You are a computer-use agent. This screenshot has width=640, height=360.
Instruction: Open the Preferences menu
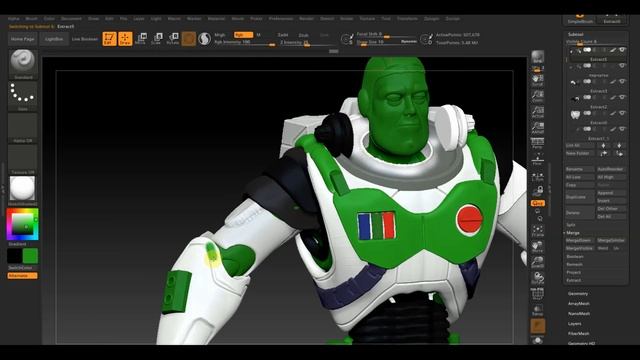281,19
